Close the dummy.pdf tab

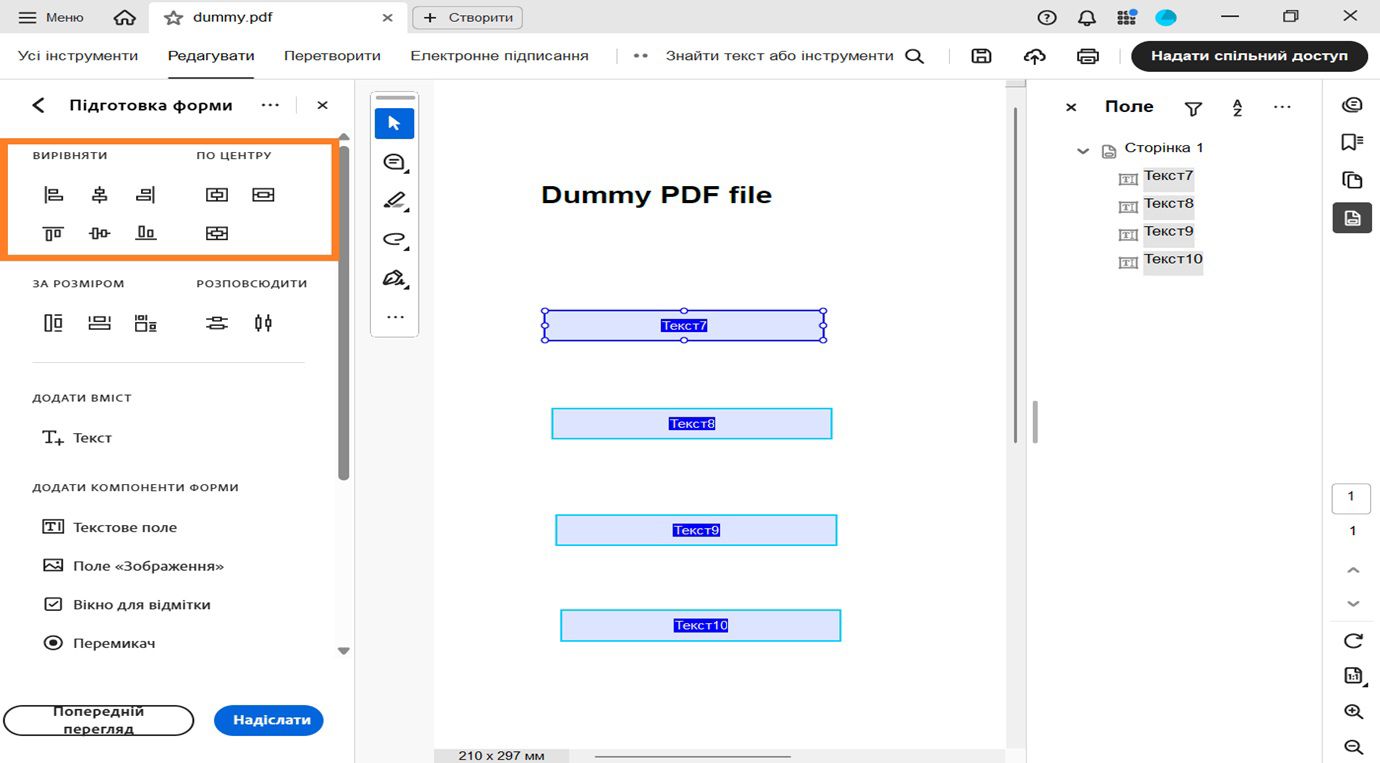click(388, 17)
